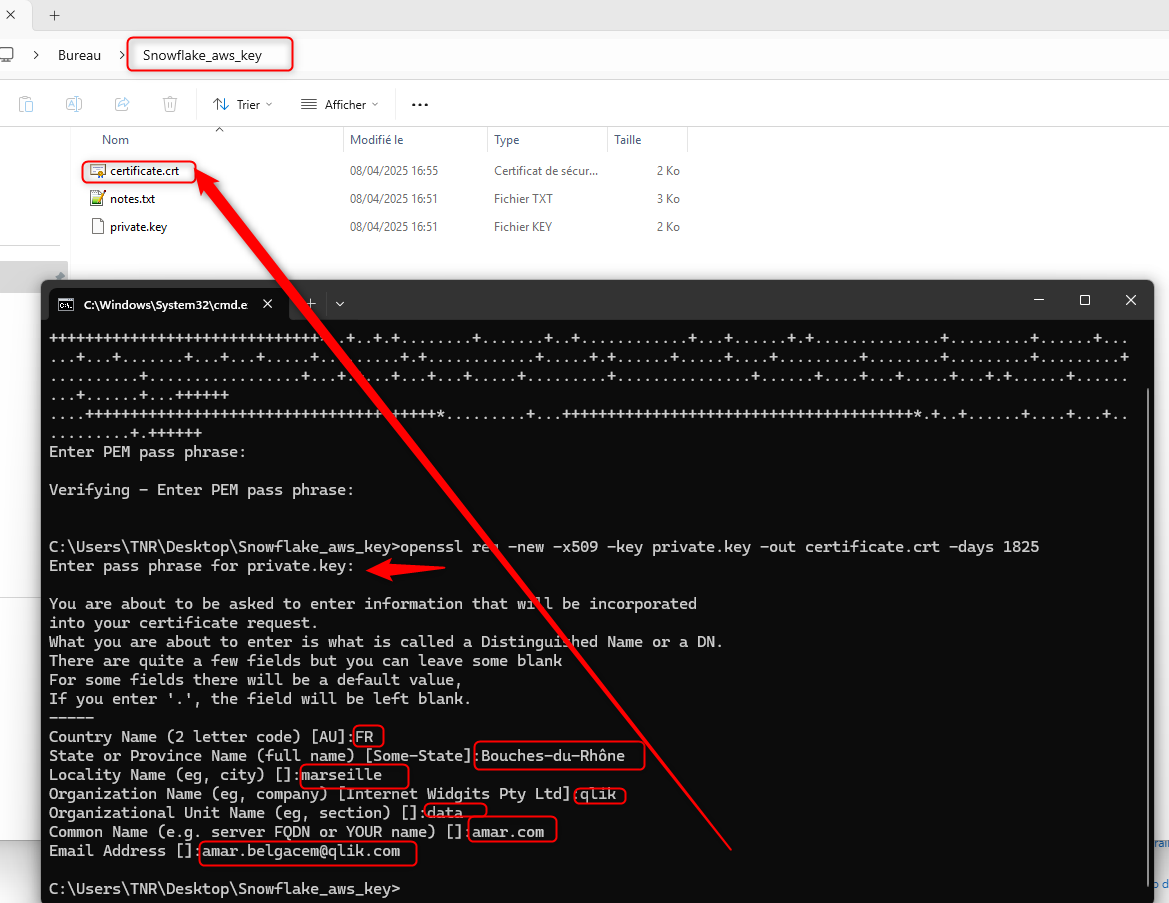Click the notes.txt file icon
The height and width of the screenshot is (903, 1169).
97,199
